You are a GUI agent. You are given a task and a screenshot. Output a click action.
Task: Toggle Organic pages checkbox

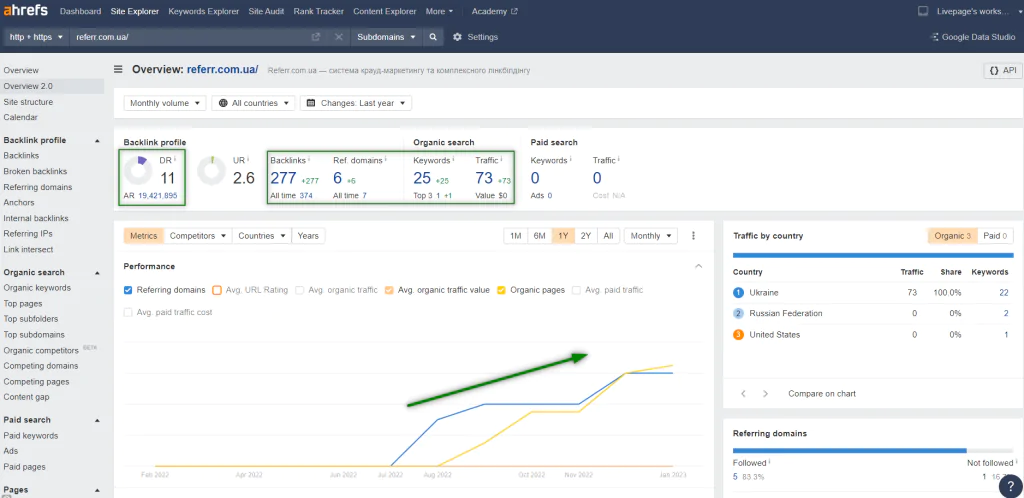pos(502,290)
